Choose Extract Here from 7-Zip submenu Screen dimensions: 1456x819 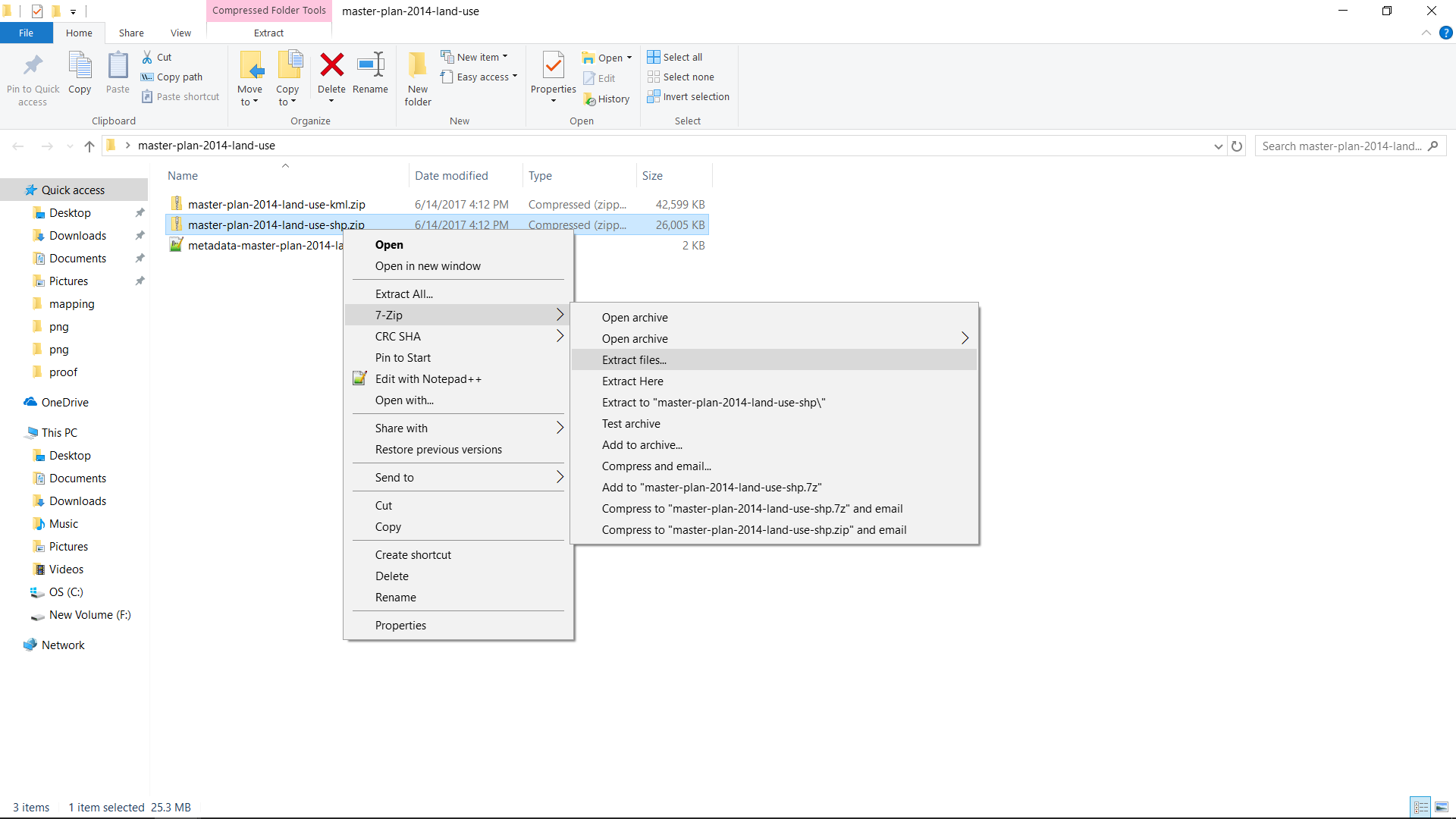tap(632, 381)
